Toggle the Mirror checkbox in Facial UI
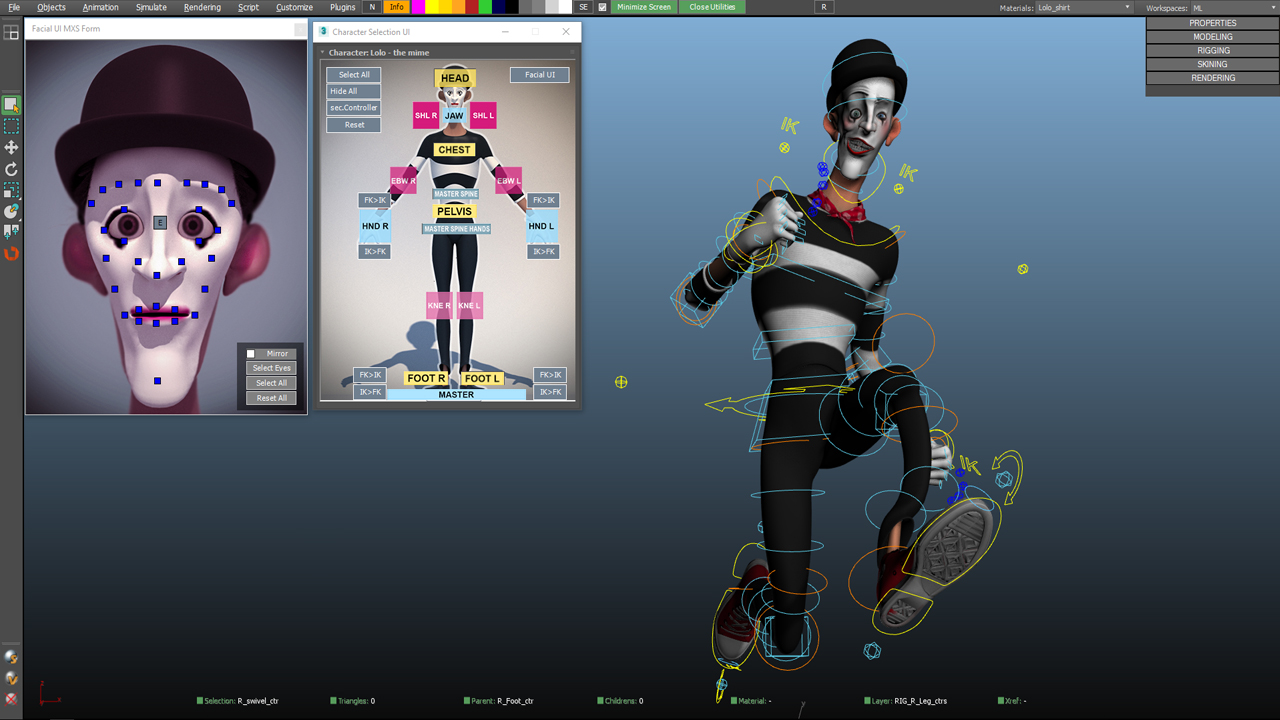The height and width of the screenshot is (720, 1280). click(251, 354)
